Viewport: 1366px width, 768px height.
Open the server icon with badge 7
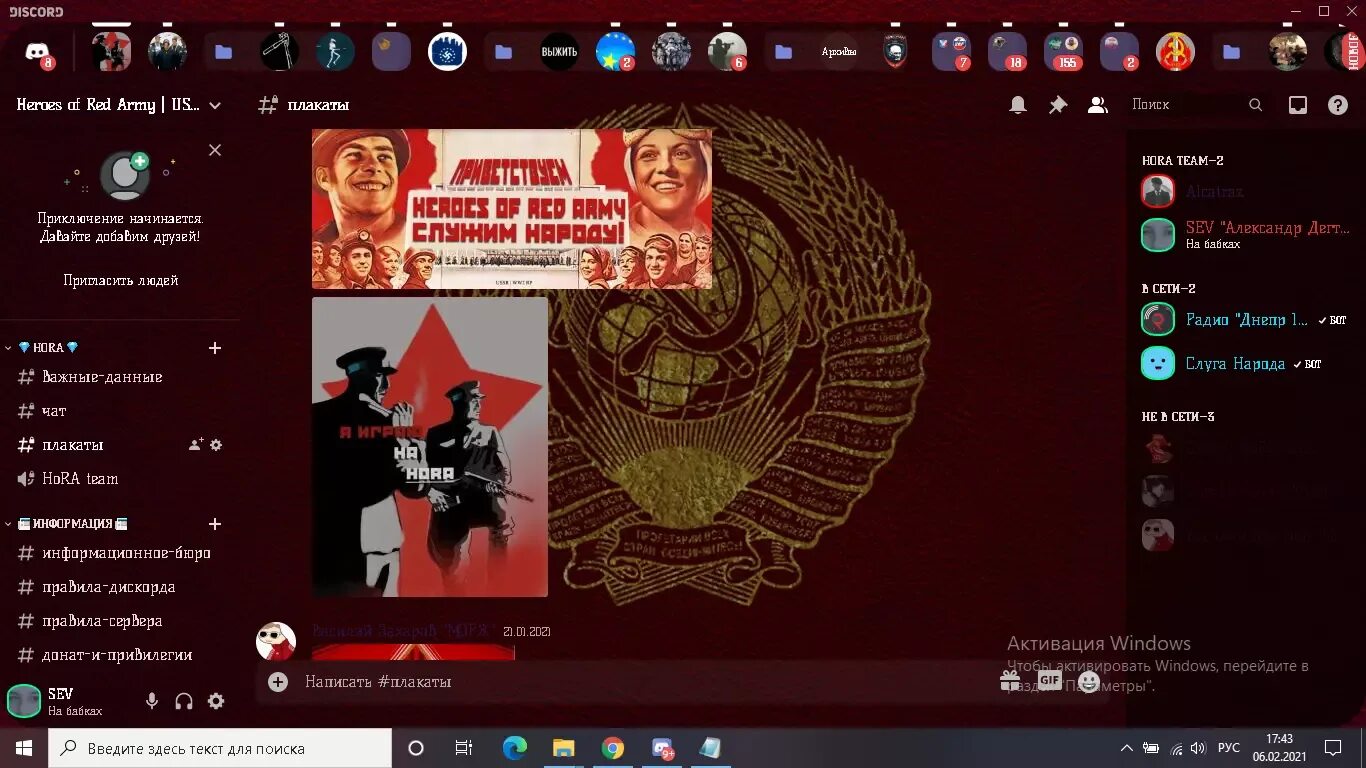951,52
